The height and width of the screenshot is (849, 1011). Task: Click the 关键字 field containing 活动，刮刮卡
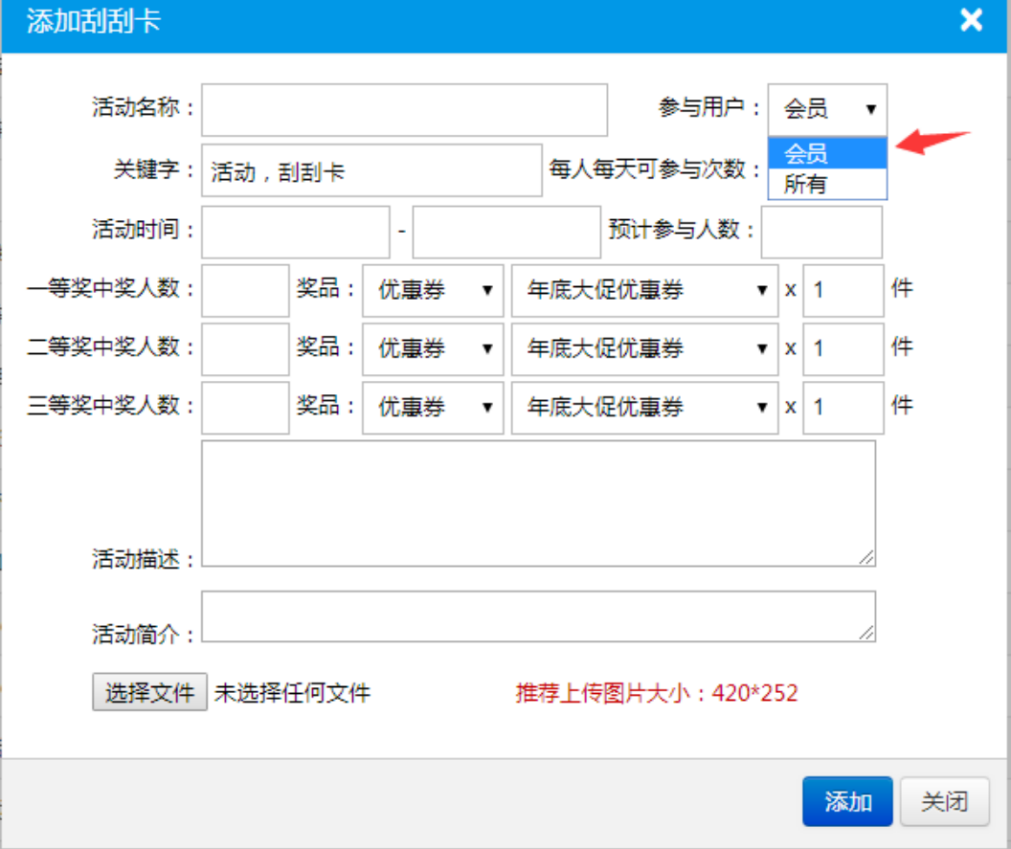pos(370,170)
